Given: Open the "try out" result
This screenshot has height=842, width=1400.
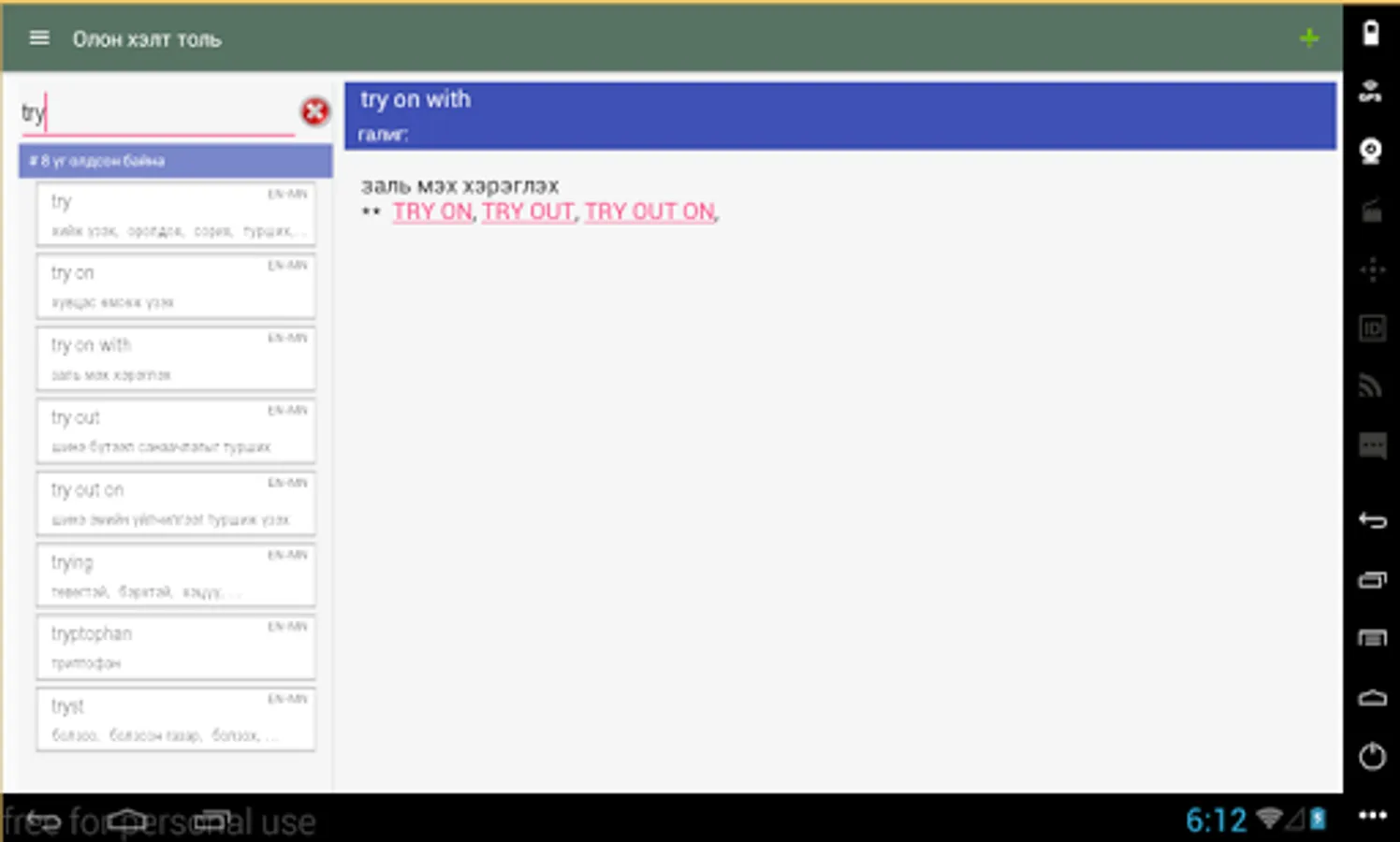Looking at the screenshot, I should (x=176, y=430).
